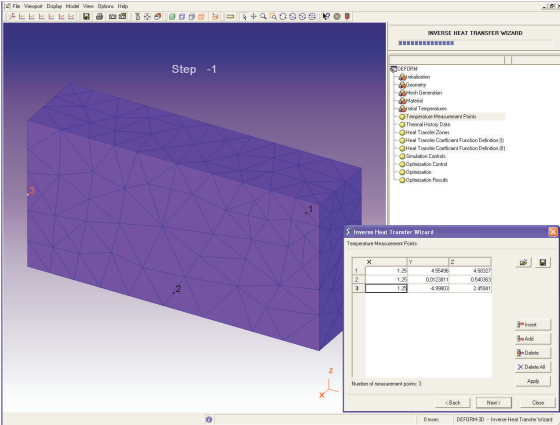Open the Help menu
This screenshot has width=560, height=425.
123,6
